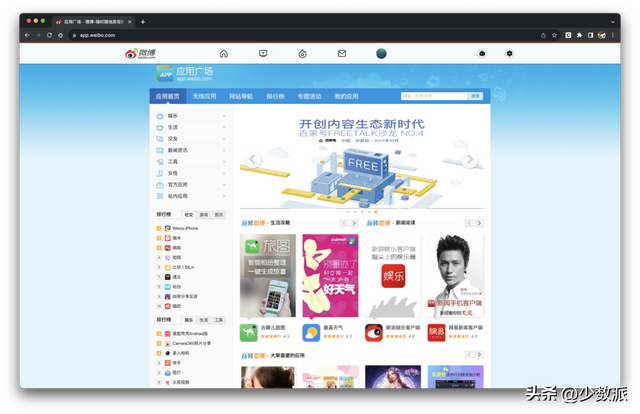Open the pink 好天气 promotional thumbnail
Screen dimensions: 640x414
coord(330,276)
